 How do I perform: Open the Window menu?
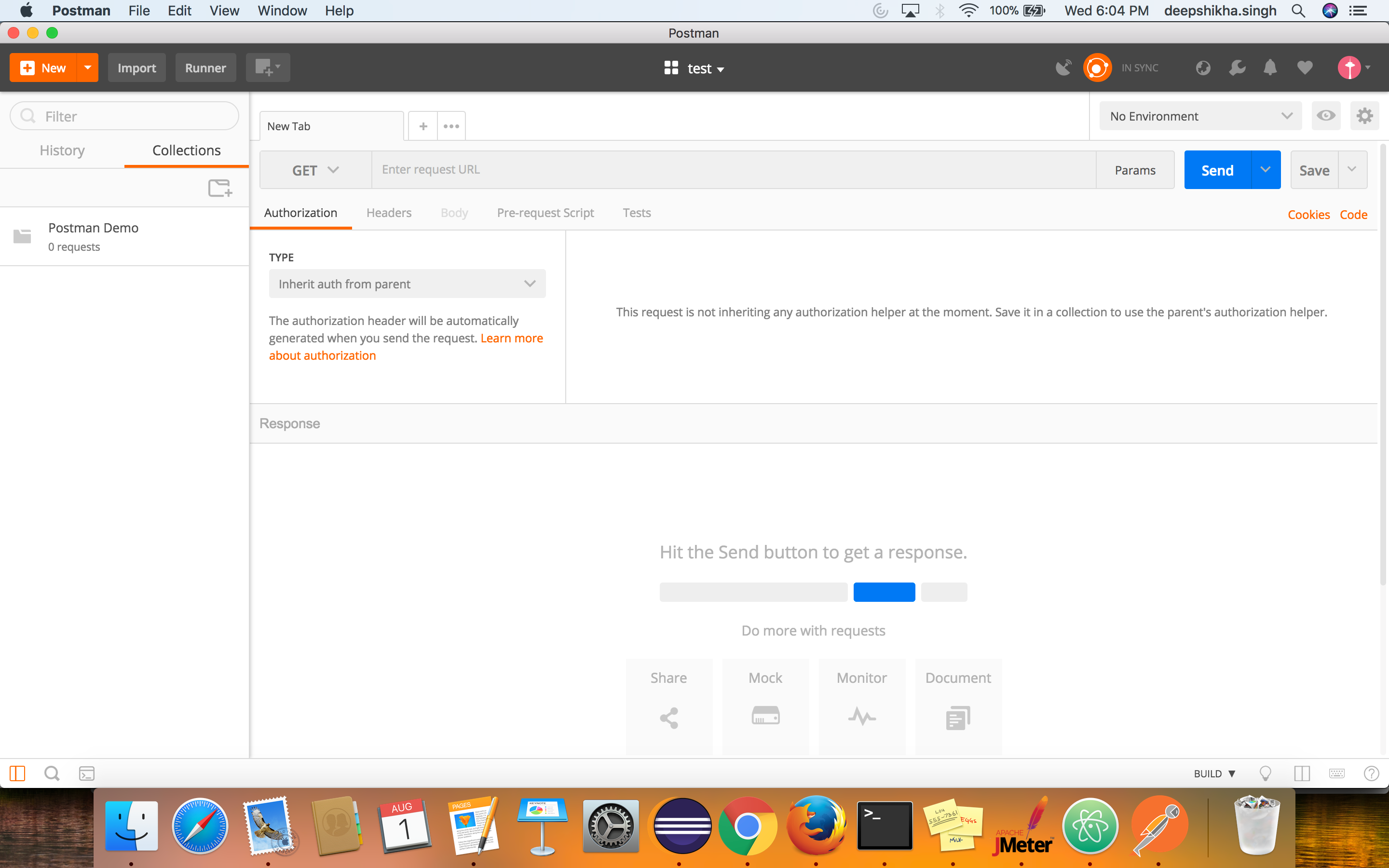(x=282, y=10)
